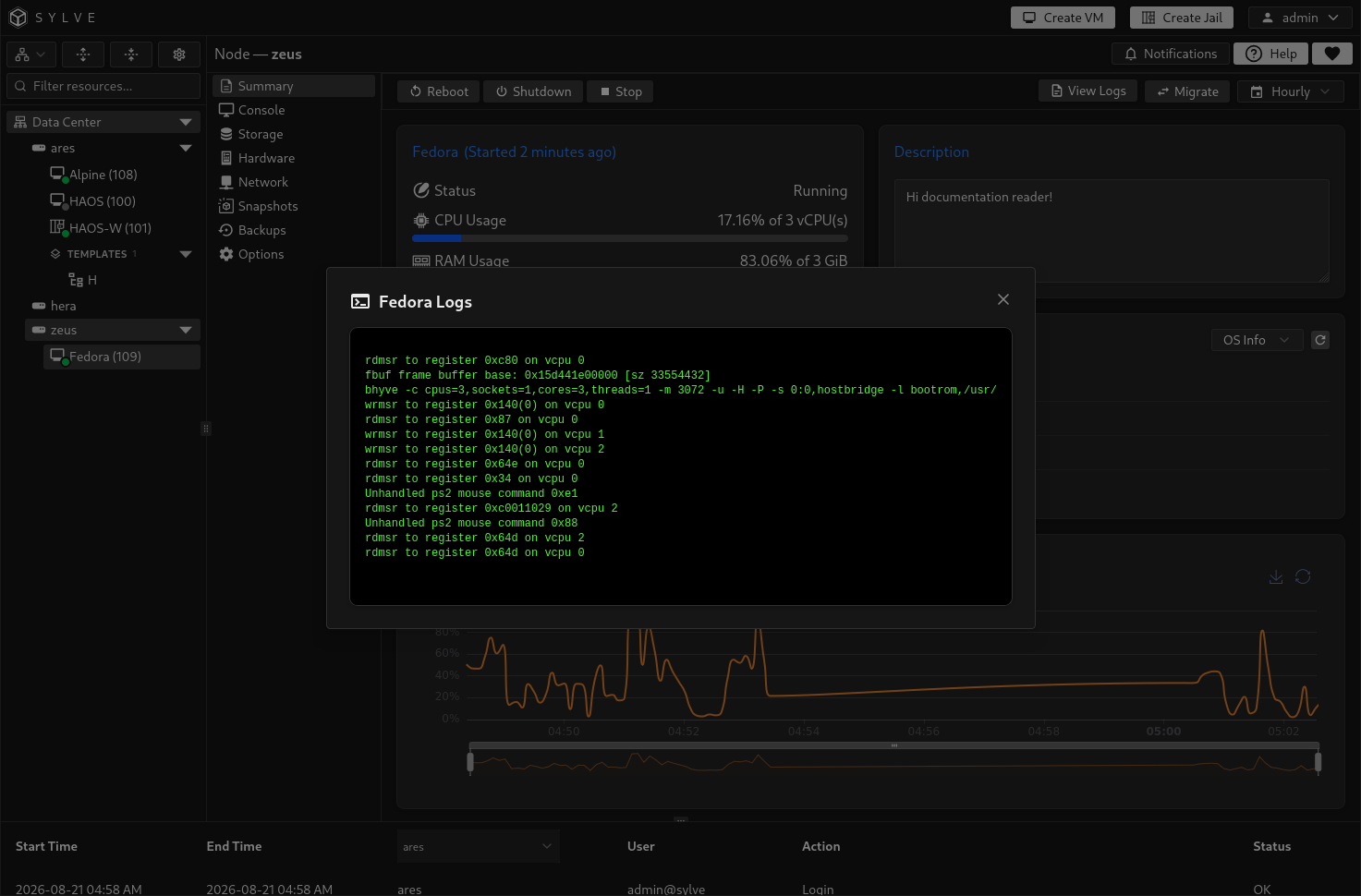Collapse the TEMPLATES group arrow
Viewport: 1361px width, 896px height.
point(186,254)
